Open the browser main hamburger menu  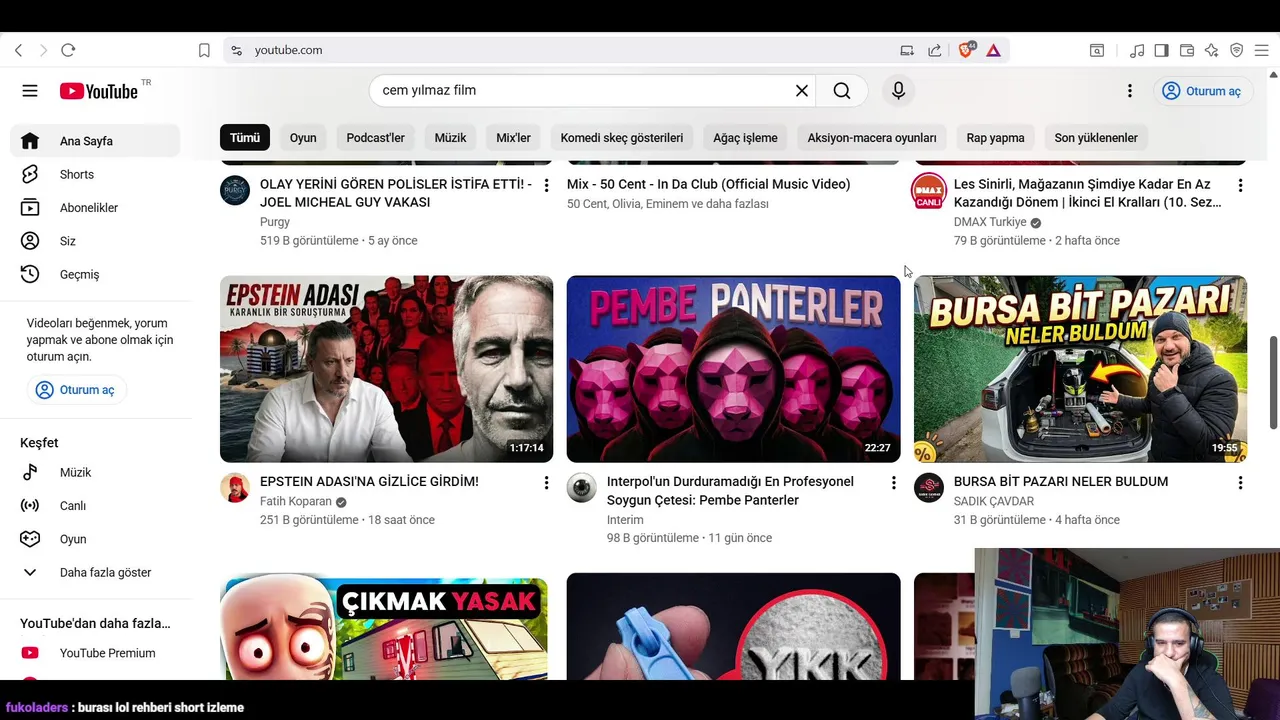(x=1261, y=50)
